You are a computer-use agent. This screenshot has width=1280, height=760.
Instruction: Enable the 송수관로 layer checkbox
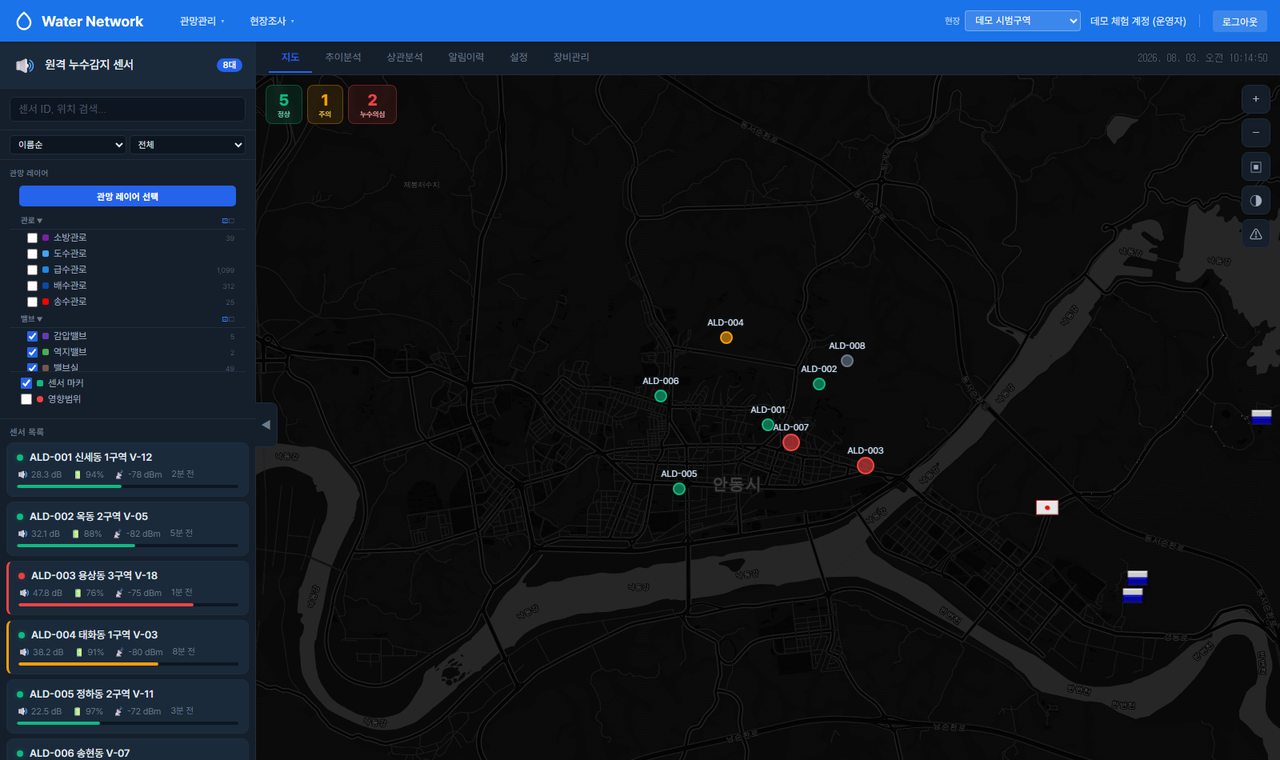point(32,302)
